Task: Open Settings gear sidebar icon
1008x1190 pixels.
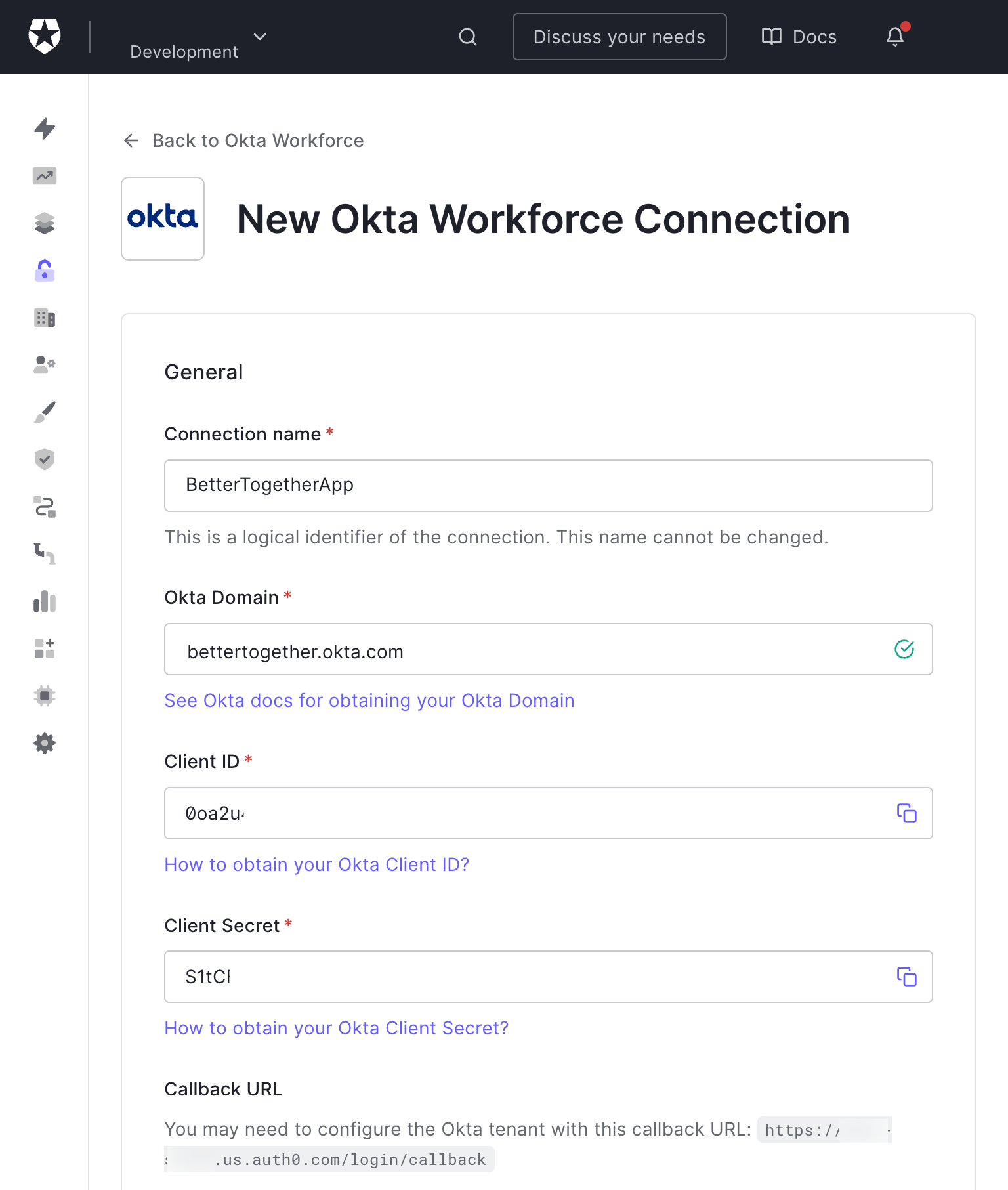Action: 45,743
